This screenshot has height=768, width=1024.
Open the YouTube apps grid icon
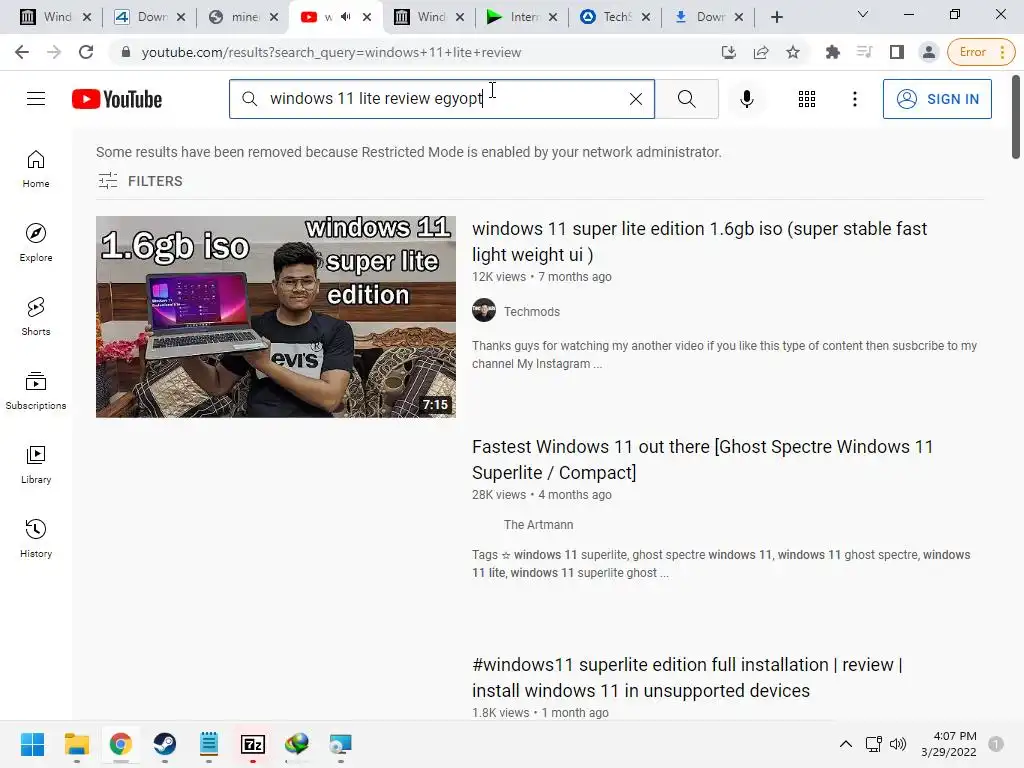click(x=807, y=99)
